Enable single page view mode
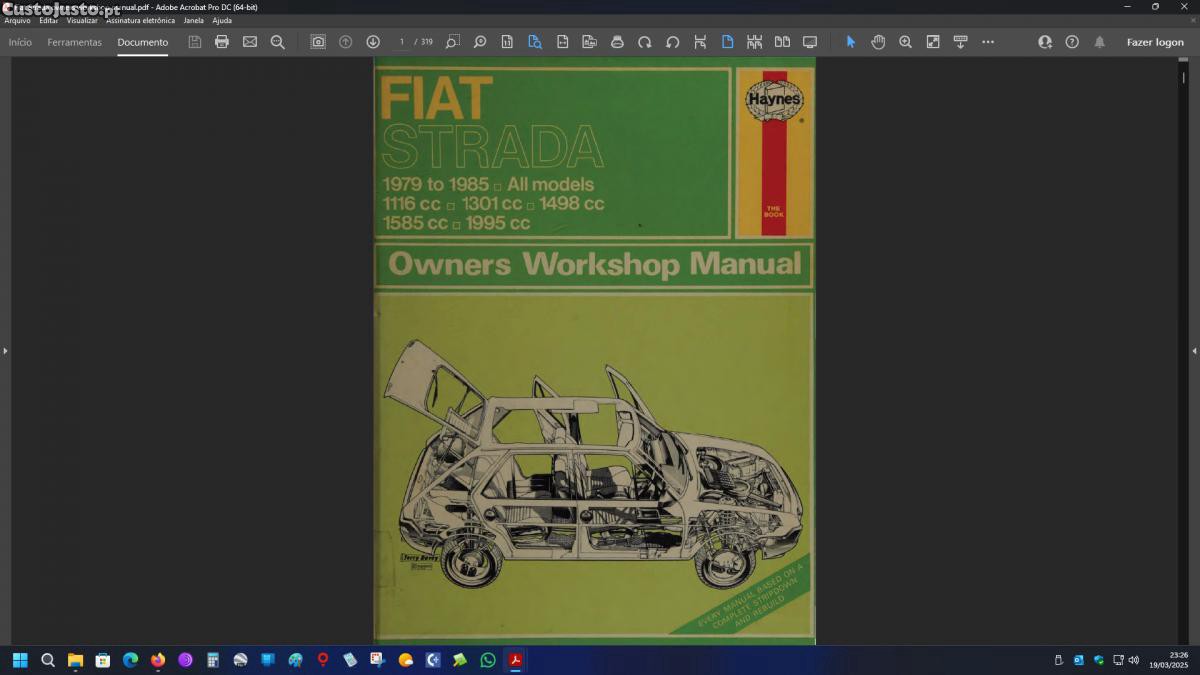The image size is (1200, 675). 727,42
